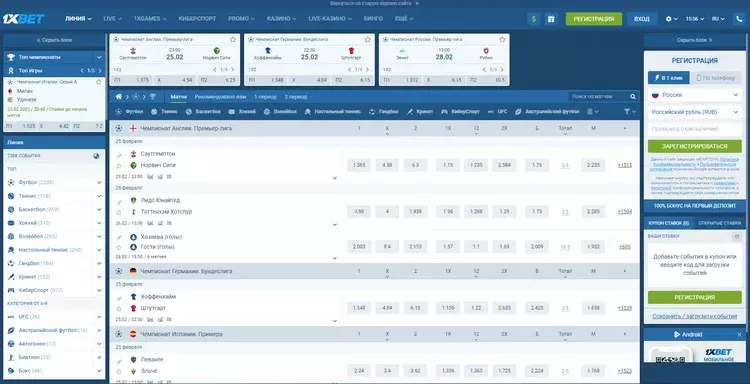Switch to the Открытые ставки tab
Viewport: 750px width, 384px height.
click(x=719, y=223)
